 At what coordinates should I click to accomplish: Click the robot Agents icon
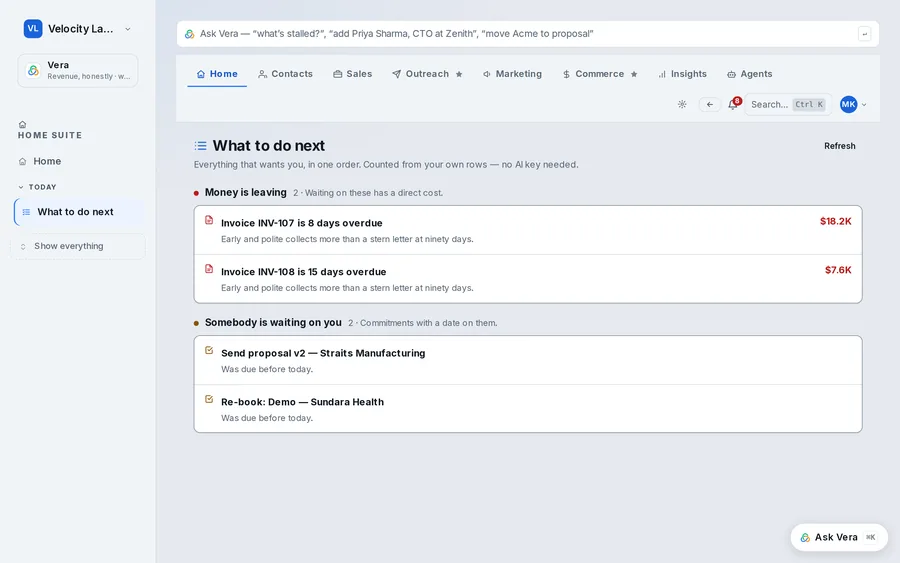point(731,74)
